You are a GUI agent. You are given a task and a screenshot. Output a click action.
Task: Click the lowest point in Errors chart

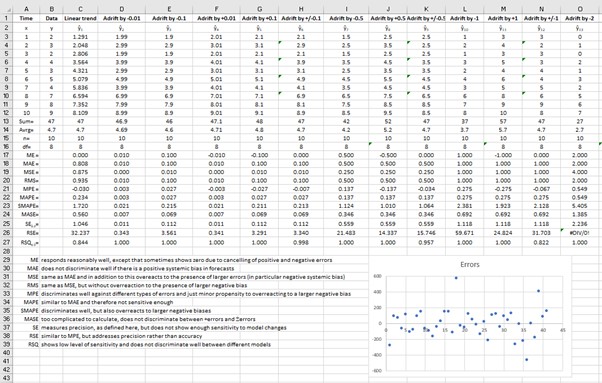pos(527,360)
